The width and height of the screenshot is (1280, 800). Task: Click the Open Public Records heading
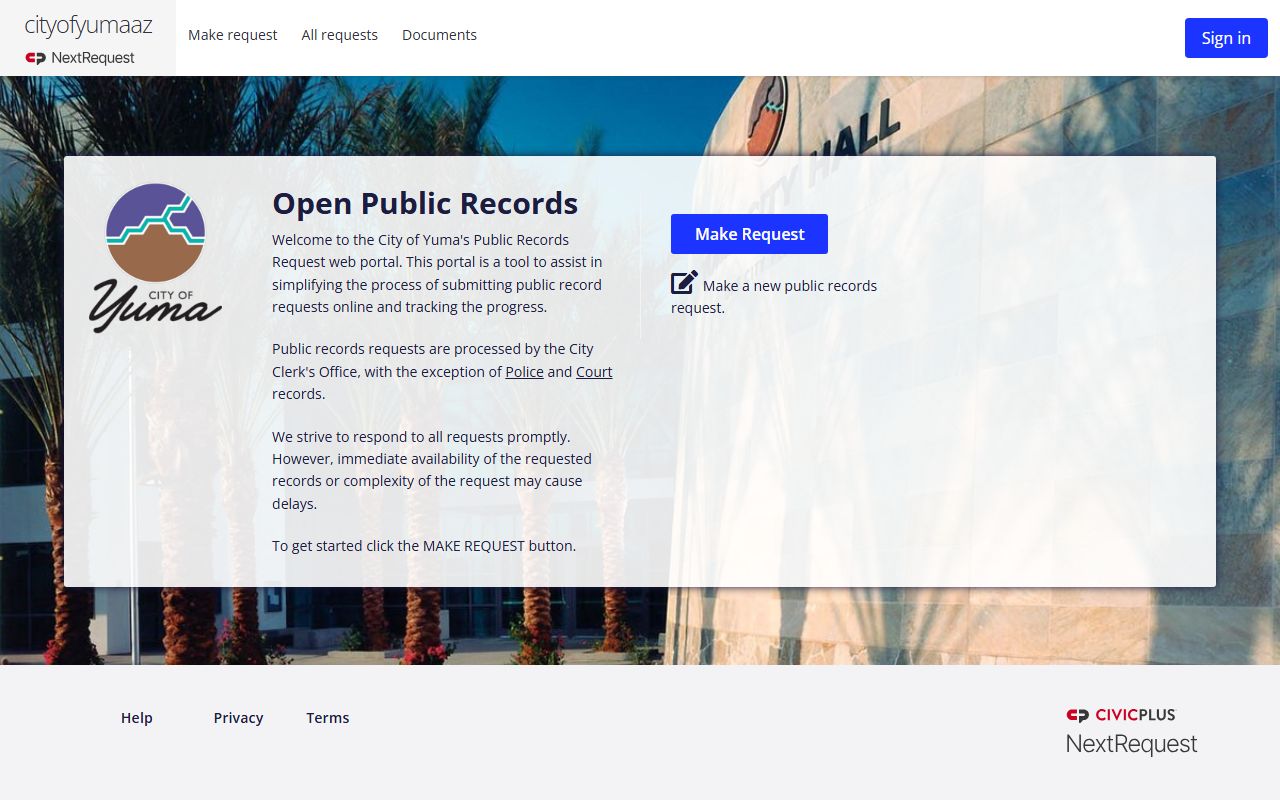pos(425,203)
